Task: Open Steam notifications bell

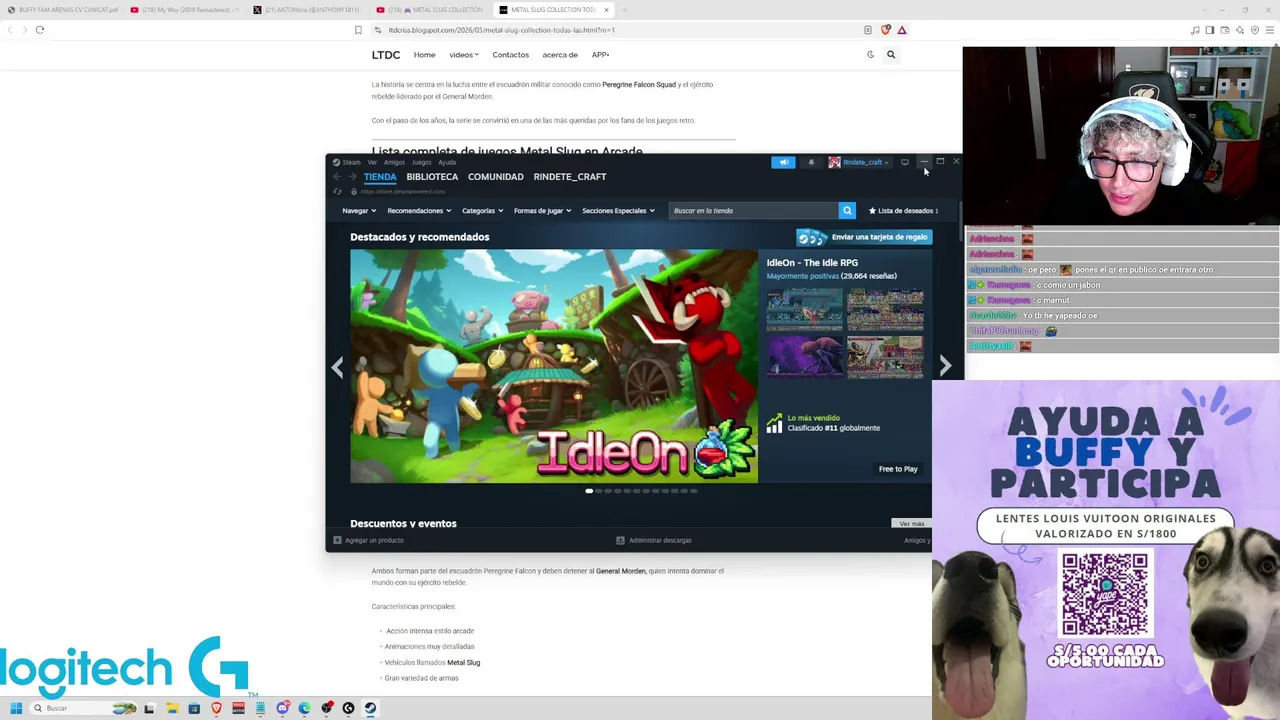Action: click(811, 162)
